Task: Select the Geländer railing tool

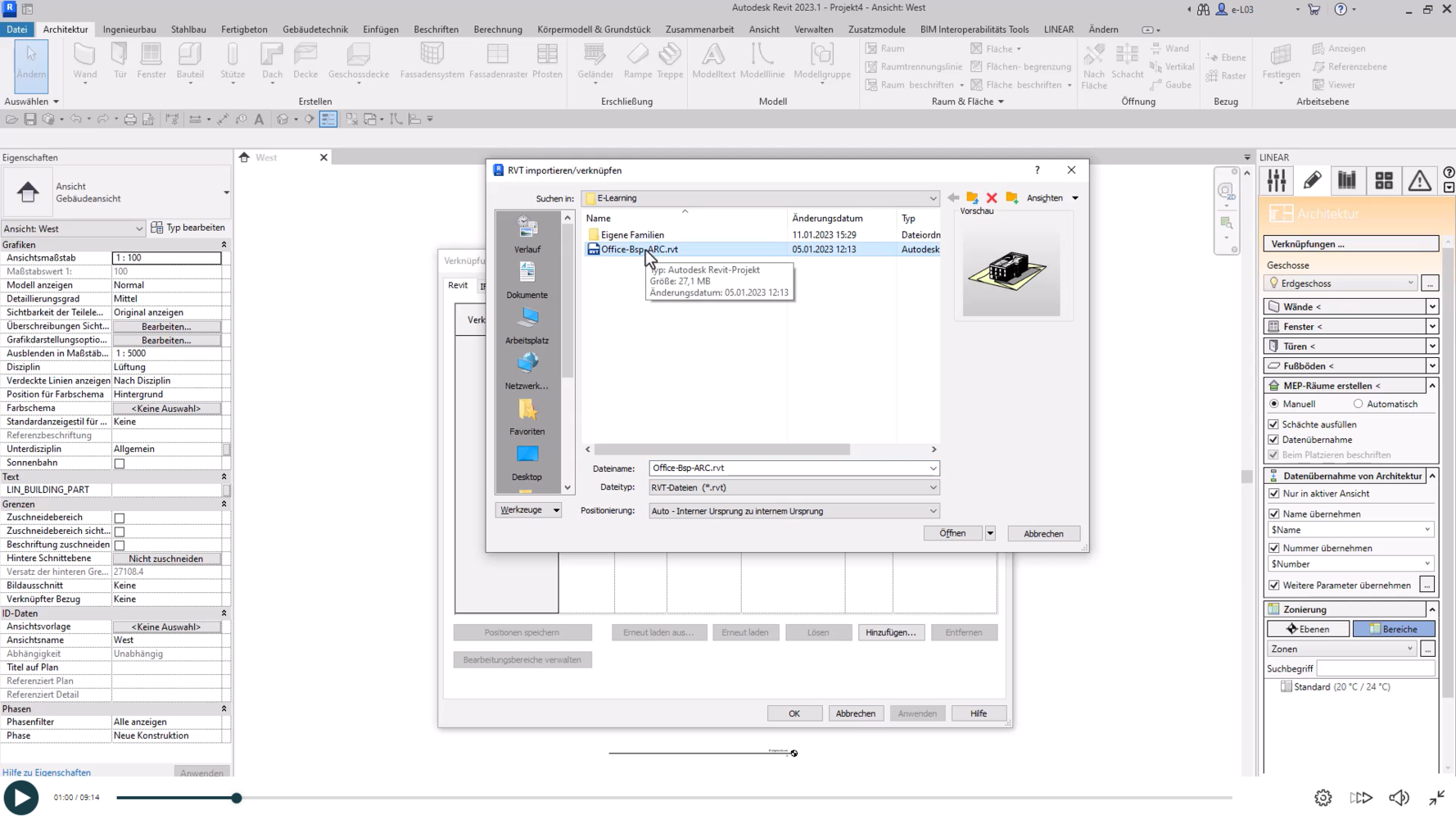Action: click(595, 62)
